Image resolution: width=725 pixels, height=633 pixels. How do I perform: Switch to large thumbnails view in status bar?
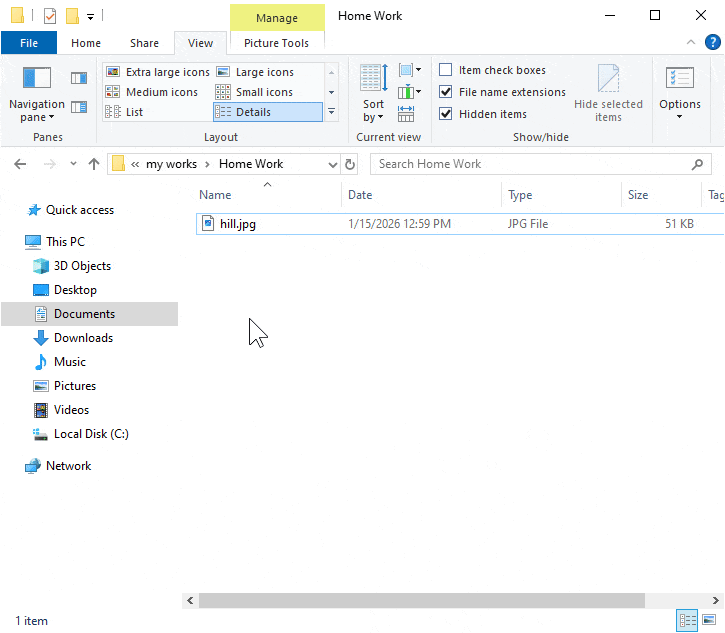coord(709,621)
